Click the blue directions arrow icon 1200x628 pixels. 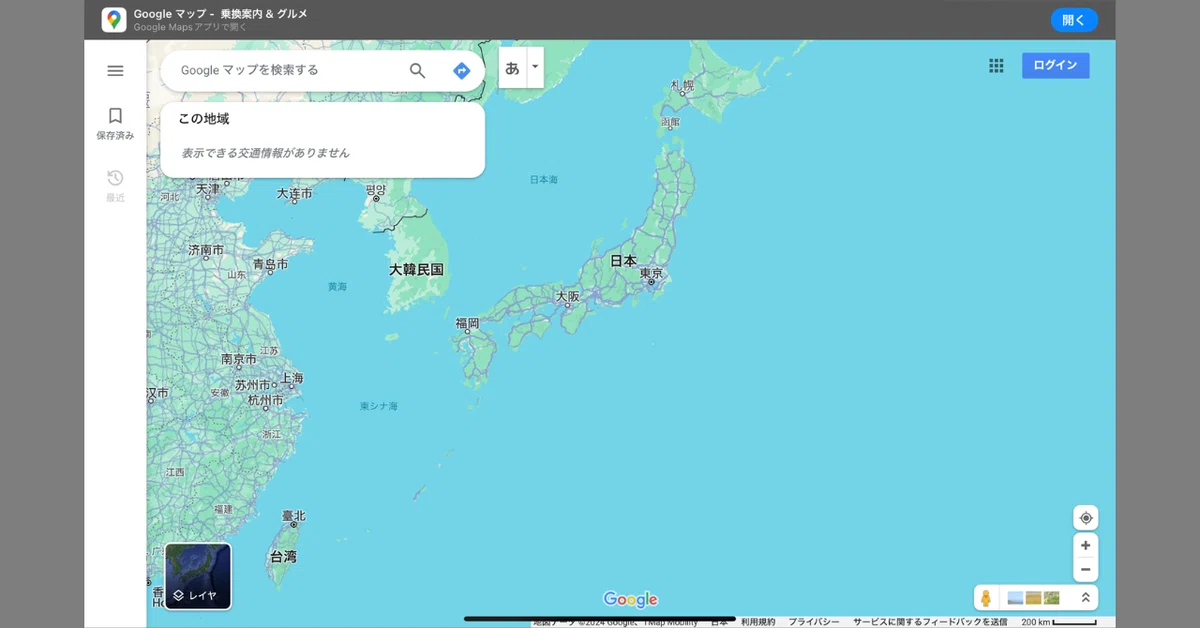pyautogui.click(x=461, y=70)
